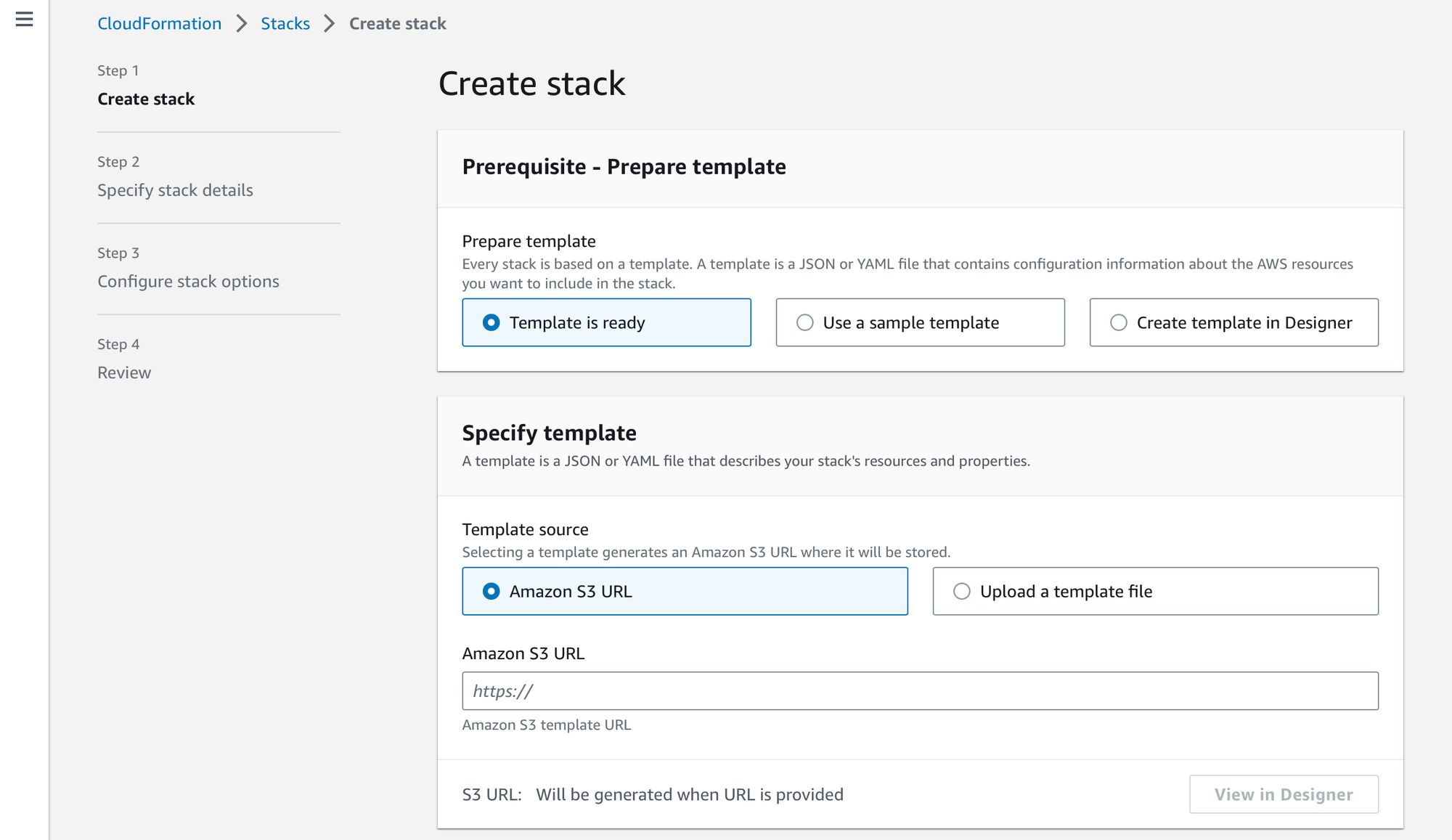The image size is (1452, 840).
Task: Go to CloudFormation breadcrumb link
Action: 159,24
